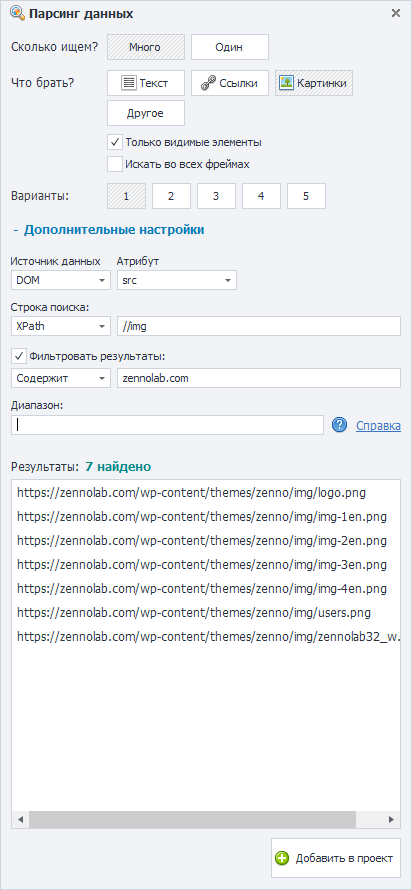The height and width of the screenshot is (890, 412).
Task: Open the Атрибут src dropdown
Action: [x=176, y=280]
